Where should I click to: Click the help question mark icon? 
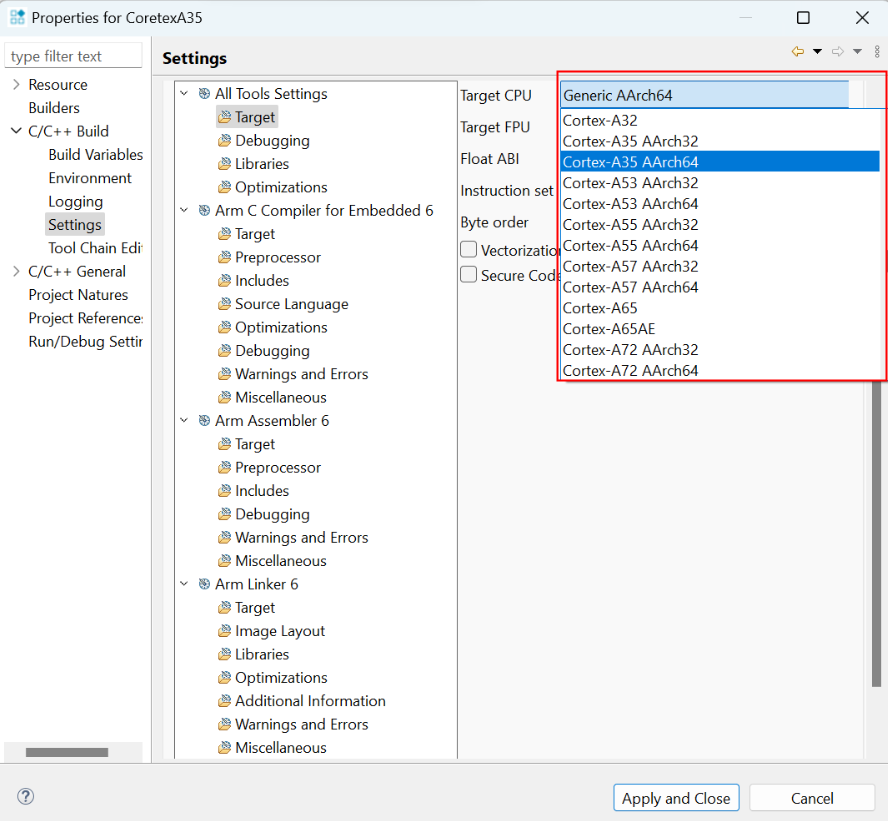coord(26,797)
